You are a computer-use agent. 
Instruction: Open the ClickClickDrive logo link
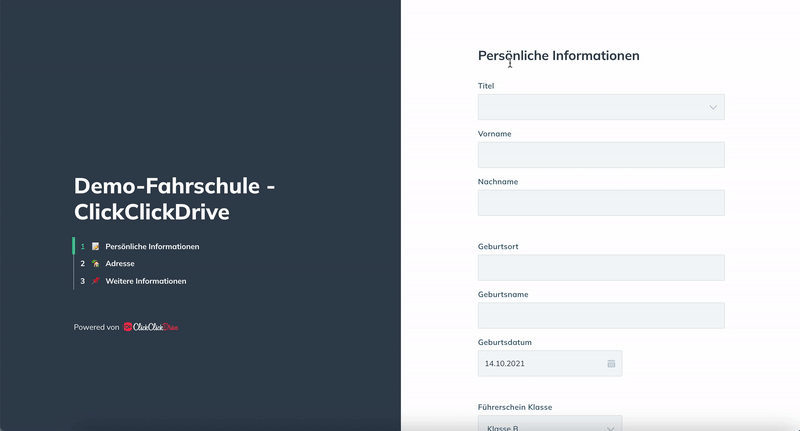click(x=151, y=327)
